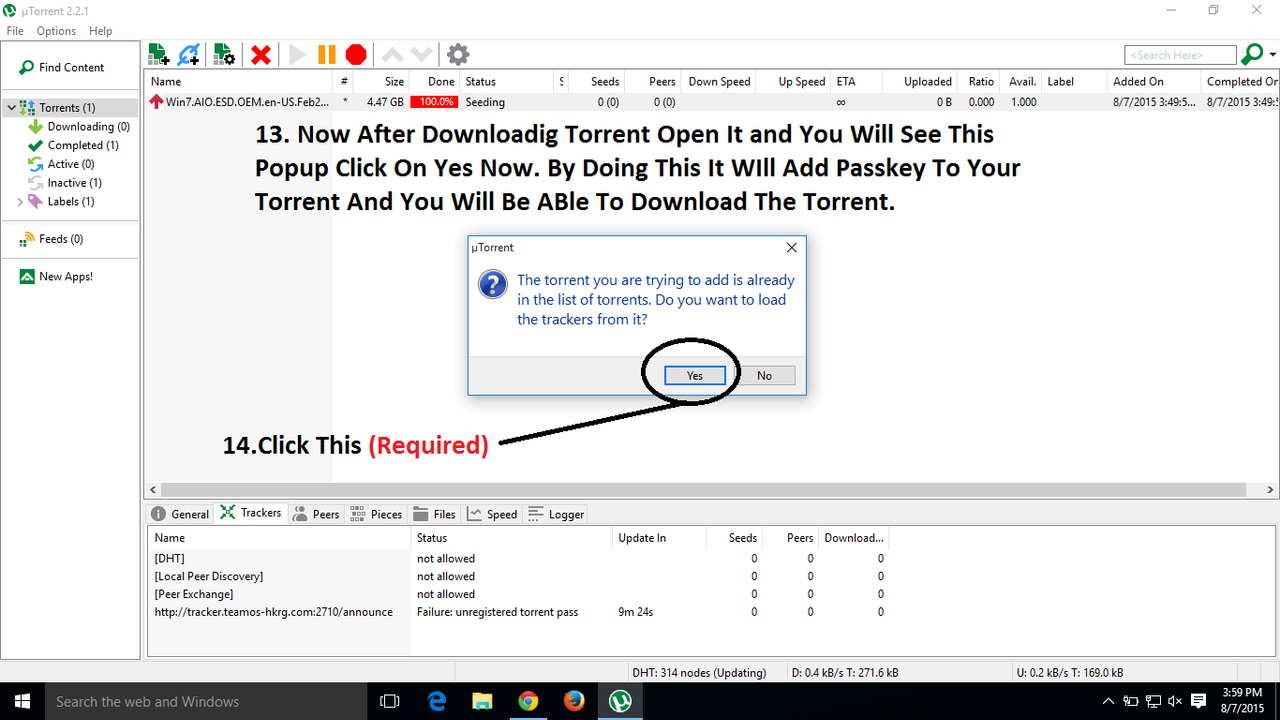Viewport: 1280px width, 720px height.
Task: Click the 100.0% Done progress bar
Action: 434,102
